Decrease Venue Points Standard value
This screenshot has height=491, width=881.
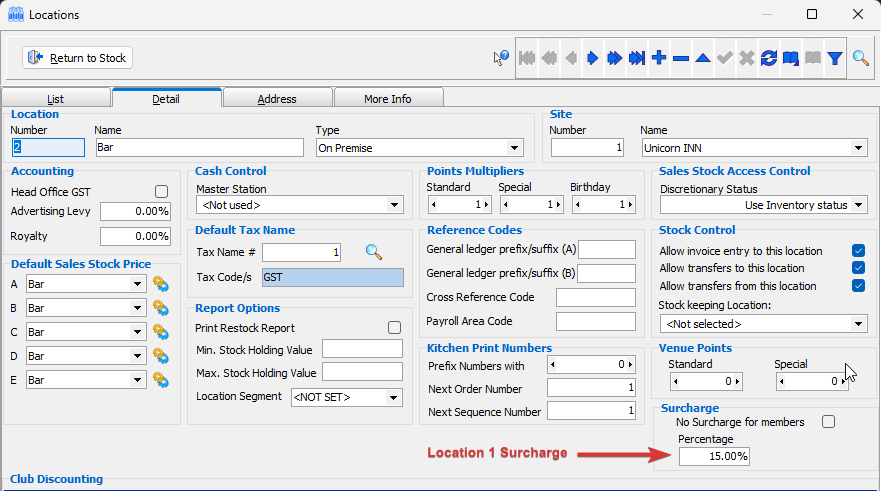675,381
